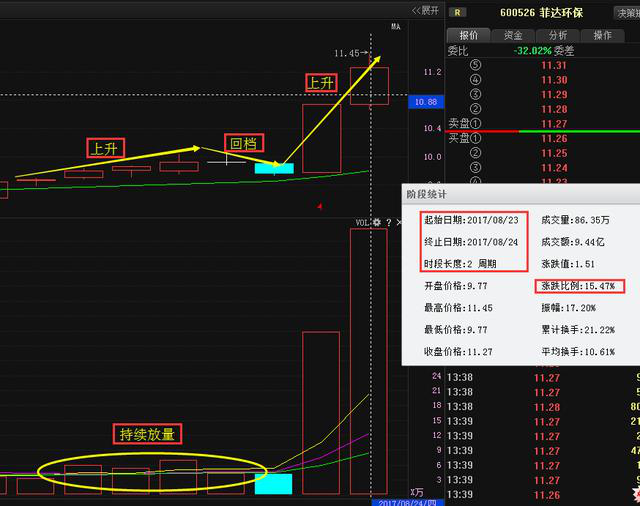Switch to the 报价 tab
Screen dimensions: 640x506
tap(469, 35)
